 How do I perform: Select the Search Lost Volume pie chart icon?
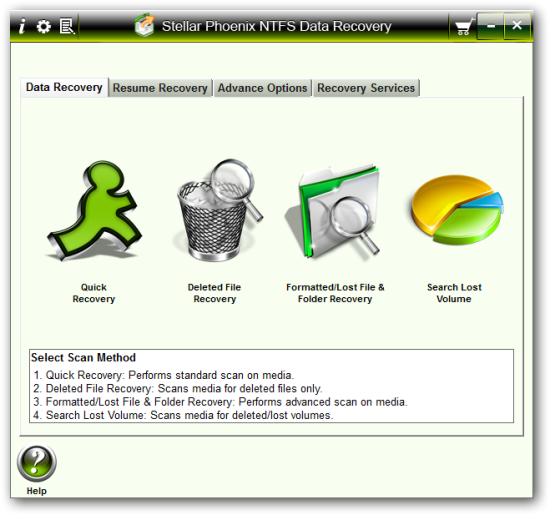click(x=457, y=210)
